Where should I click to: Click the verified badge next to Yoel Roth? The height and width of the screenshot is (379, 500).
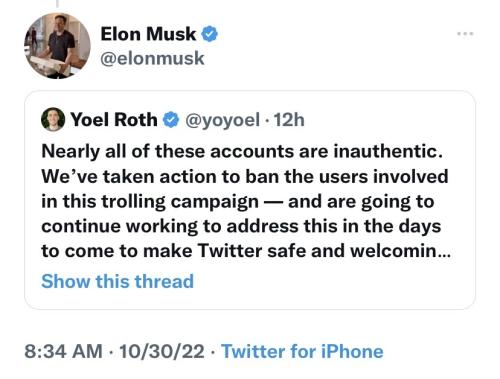click(x=171, y=120)
